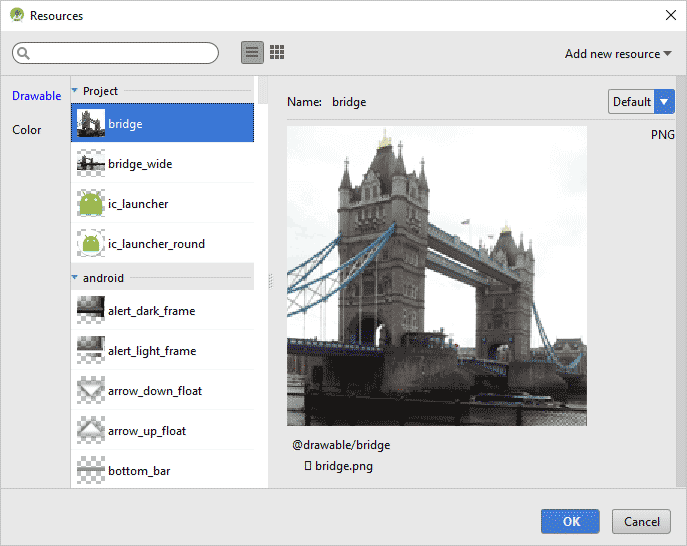687x546 pixels.
Task: Collapse the Project section
Action: pyautogui.click(x=75, y=91)
